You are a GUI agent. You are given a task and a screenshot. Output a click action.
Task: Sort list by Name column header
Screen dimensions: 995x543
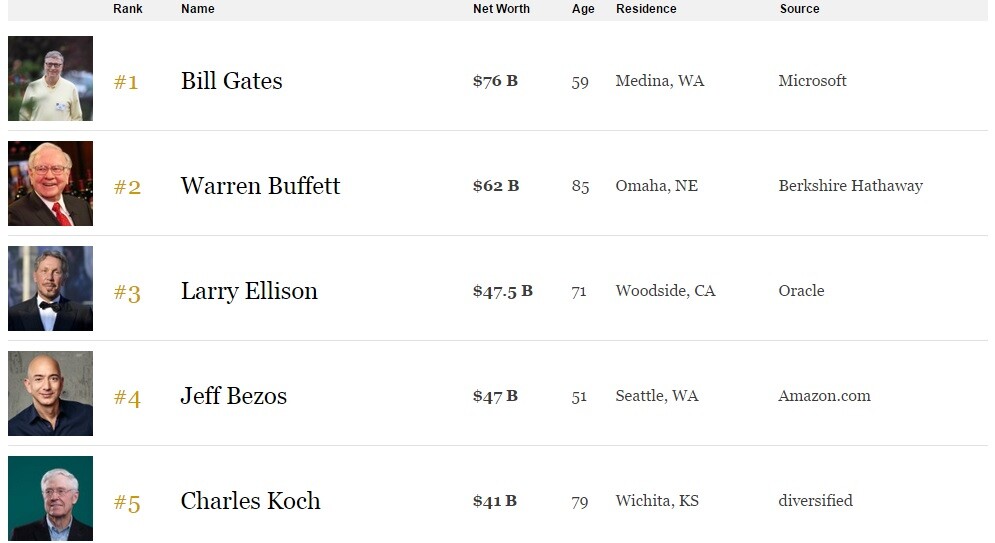coord(197,9)
